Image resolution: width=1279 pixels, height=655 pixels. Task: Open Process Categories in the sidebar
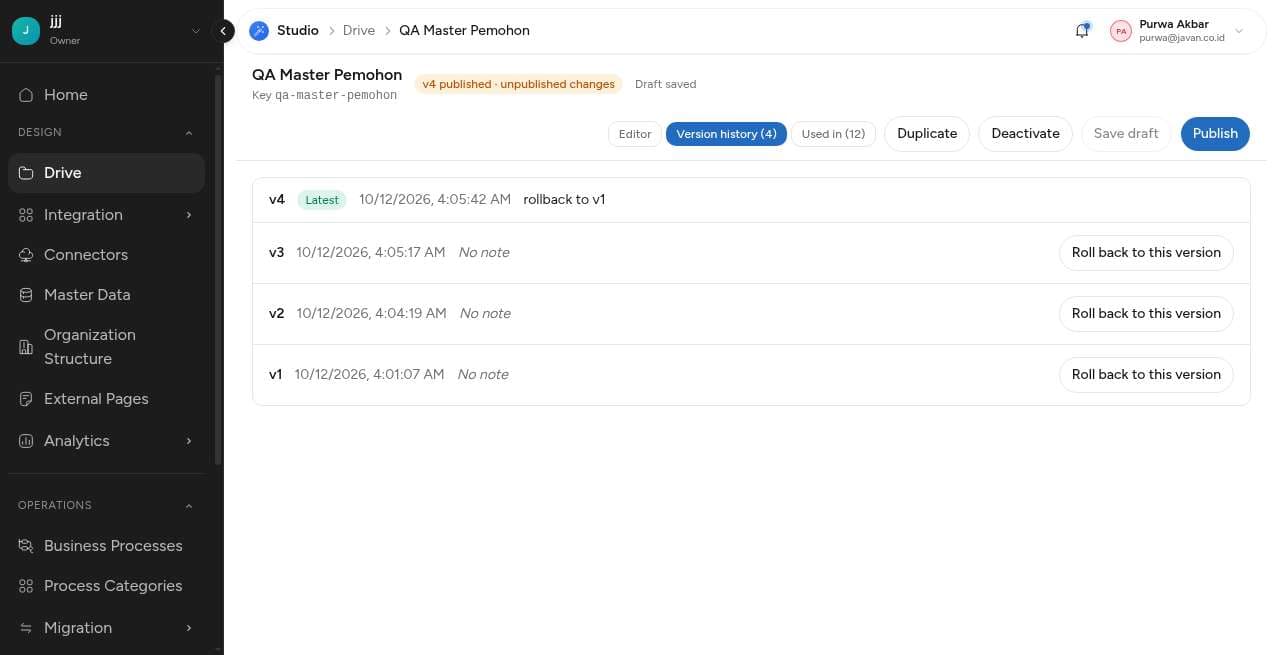[106, 586]
